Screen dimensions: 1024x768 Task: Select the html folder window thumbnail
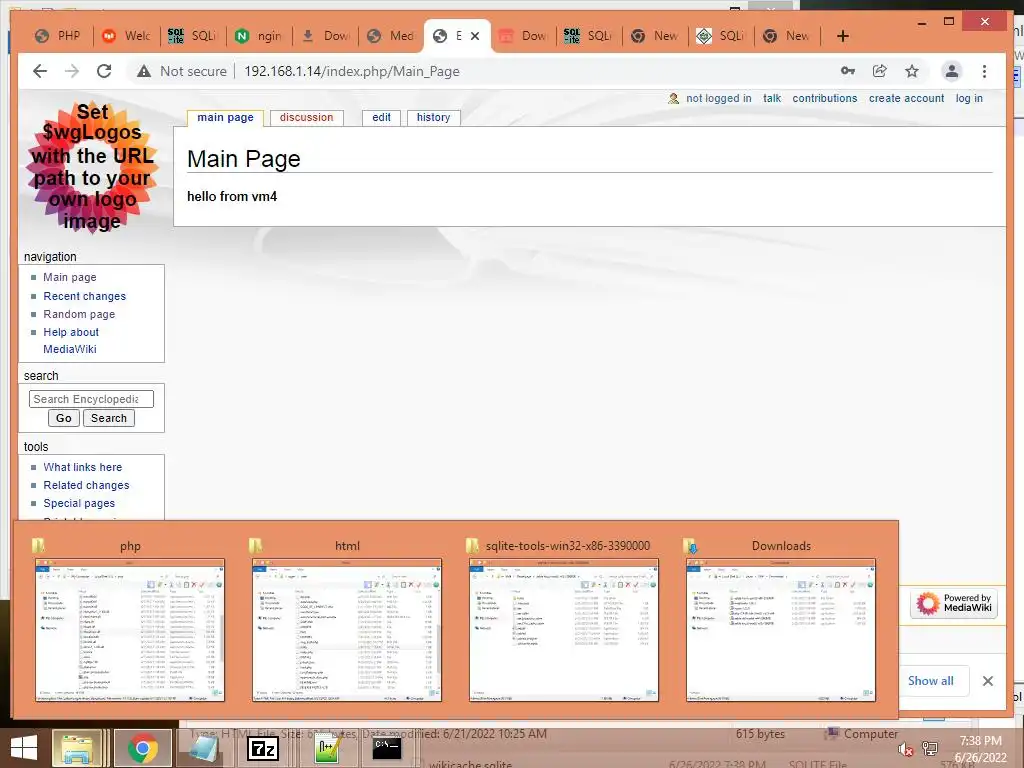pos(347,630)
